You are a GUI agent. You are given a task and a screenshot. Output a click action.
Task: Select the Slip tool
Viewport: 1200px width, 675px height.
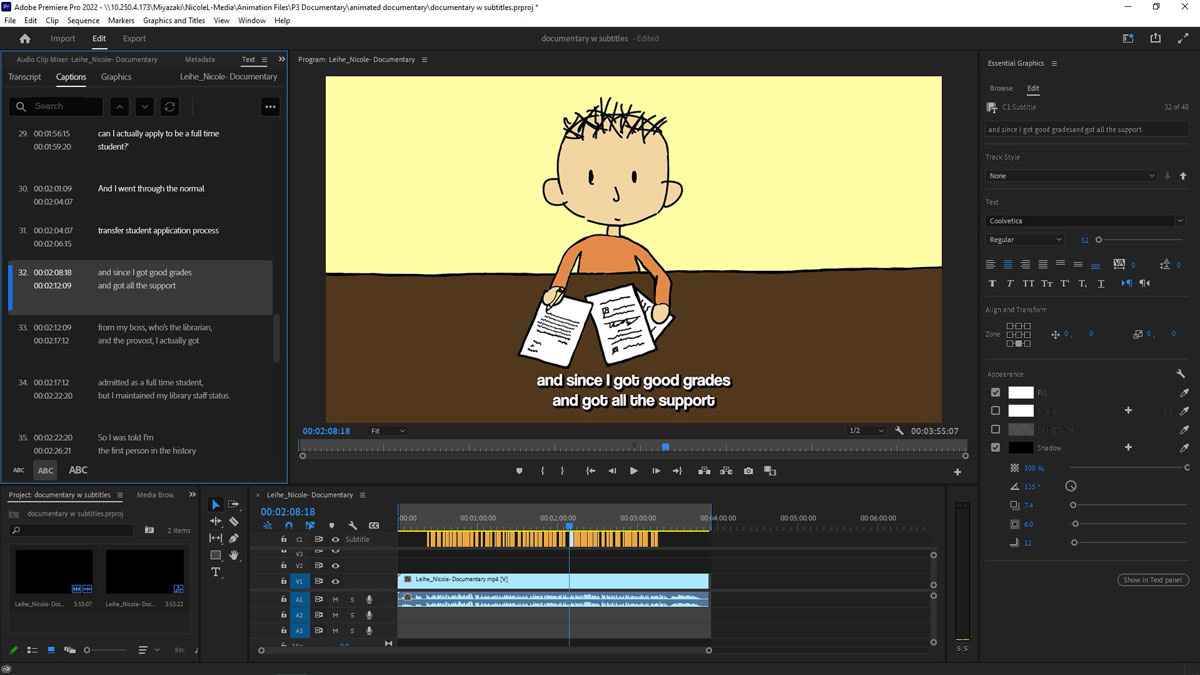point(216,538)
